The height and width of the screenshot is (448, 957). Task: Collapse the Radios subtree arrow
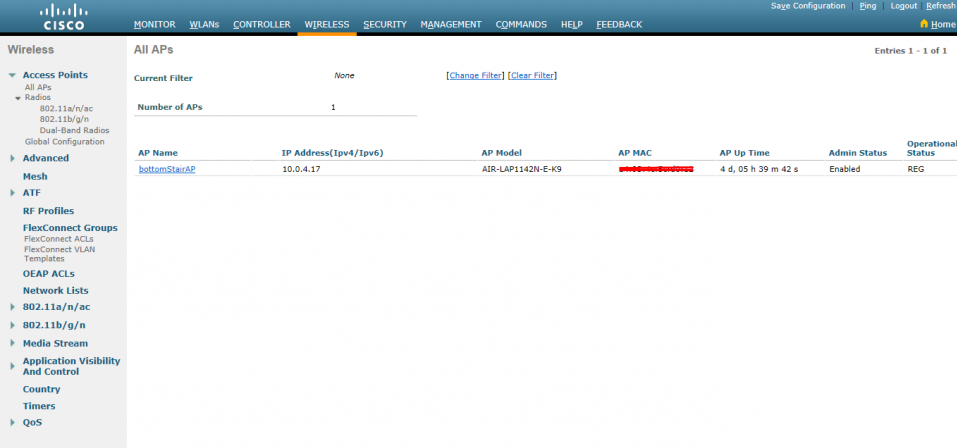pyautogui.click(x=18, y=98)
